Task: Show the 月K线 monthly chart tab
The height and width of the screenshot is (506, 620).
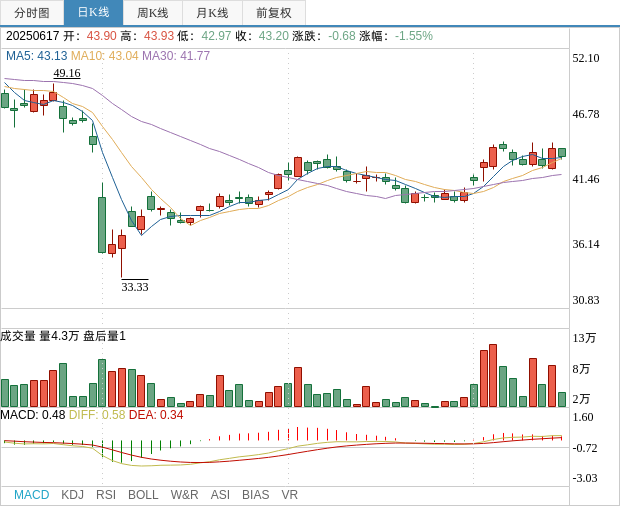Action: (212, 13)
